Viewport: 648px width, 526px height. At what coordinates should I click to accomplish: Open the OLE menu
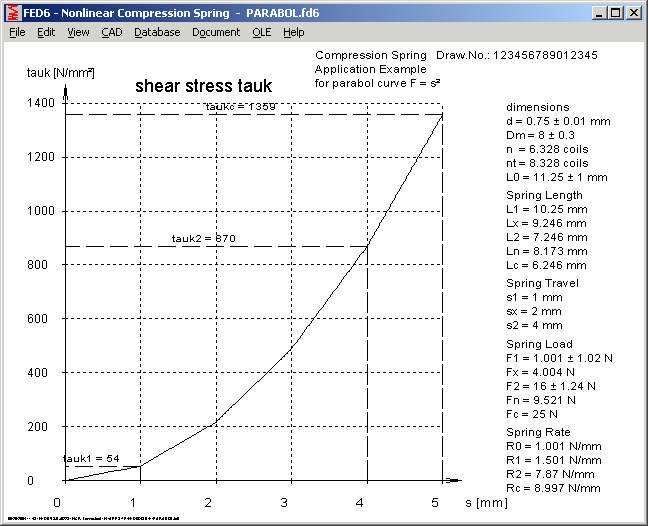(x=261, y=32)
